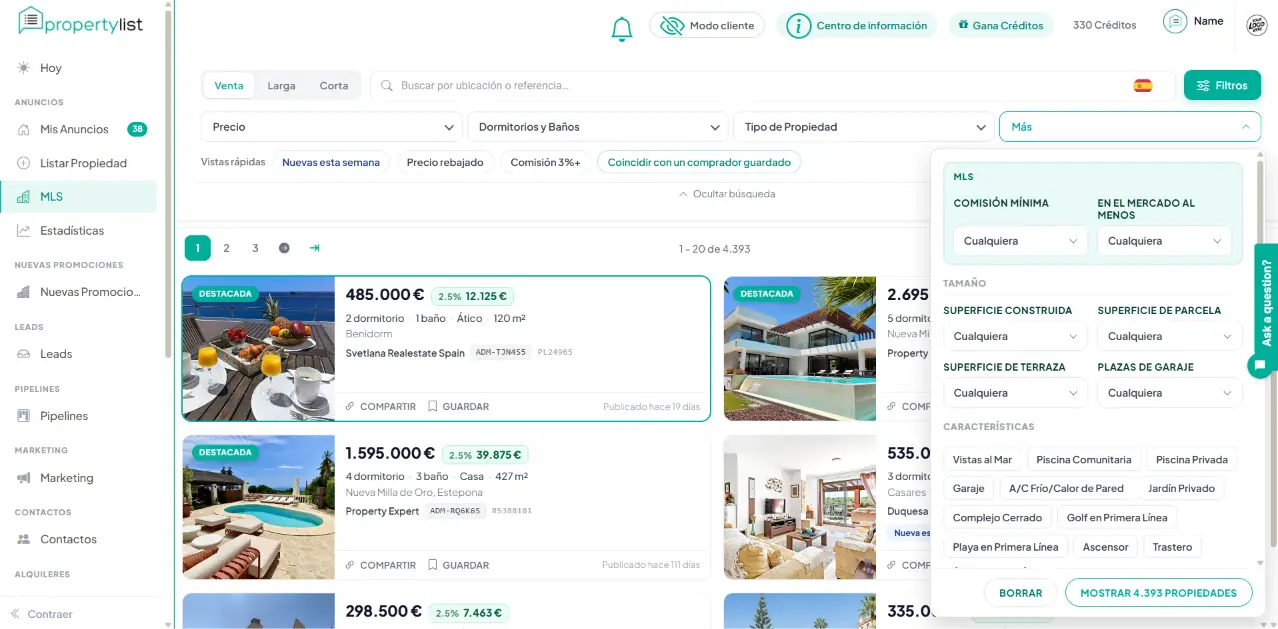1278x629 pixels.
Task: Focus the location or reference search field
Action: point(760,86)
